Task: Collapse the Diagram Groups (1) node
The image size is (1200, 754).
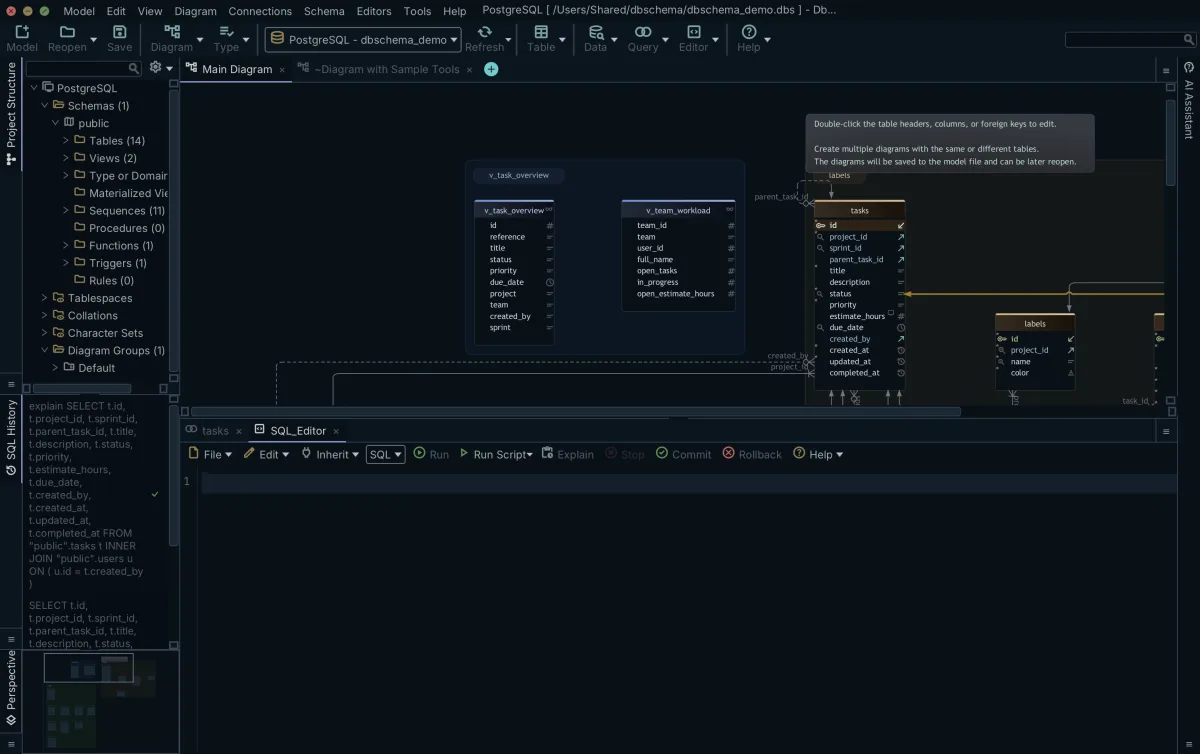Action: (x=45, y=351)
